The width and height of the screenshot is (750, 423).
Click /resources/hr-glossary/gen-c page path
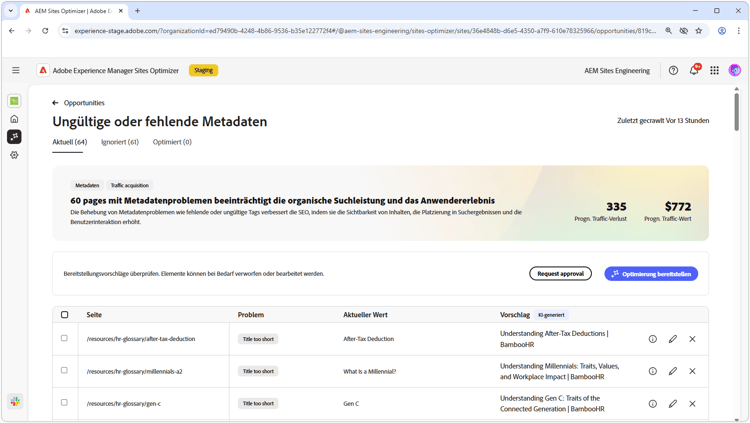(123, 403)
